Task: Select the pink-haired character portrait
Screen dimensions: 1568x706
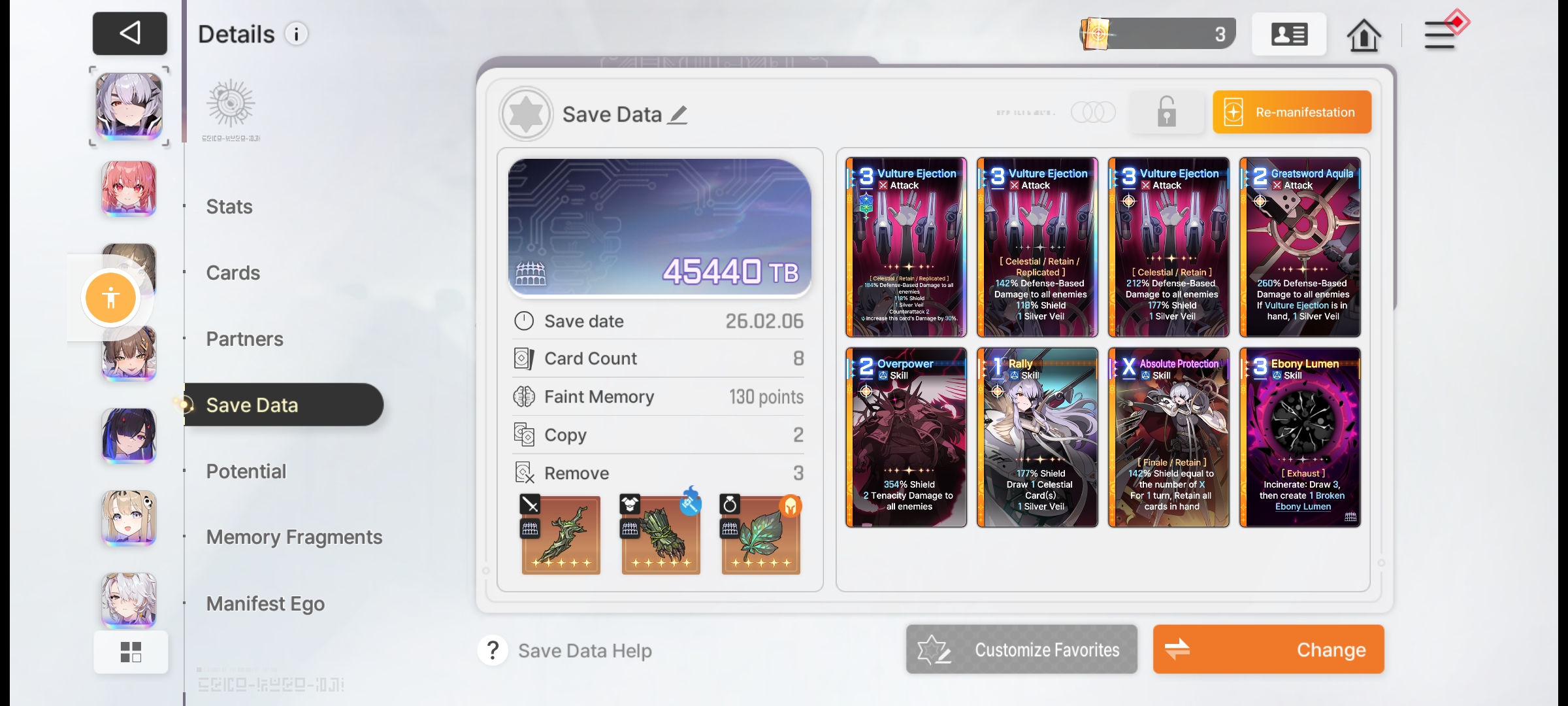Action: click(x=129, y=189)
